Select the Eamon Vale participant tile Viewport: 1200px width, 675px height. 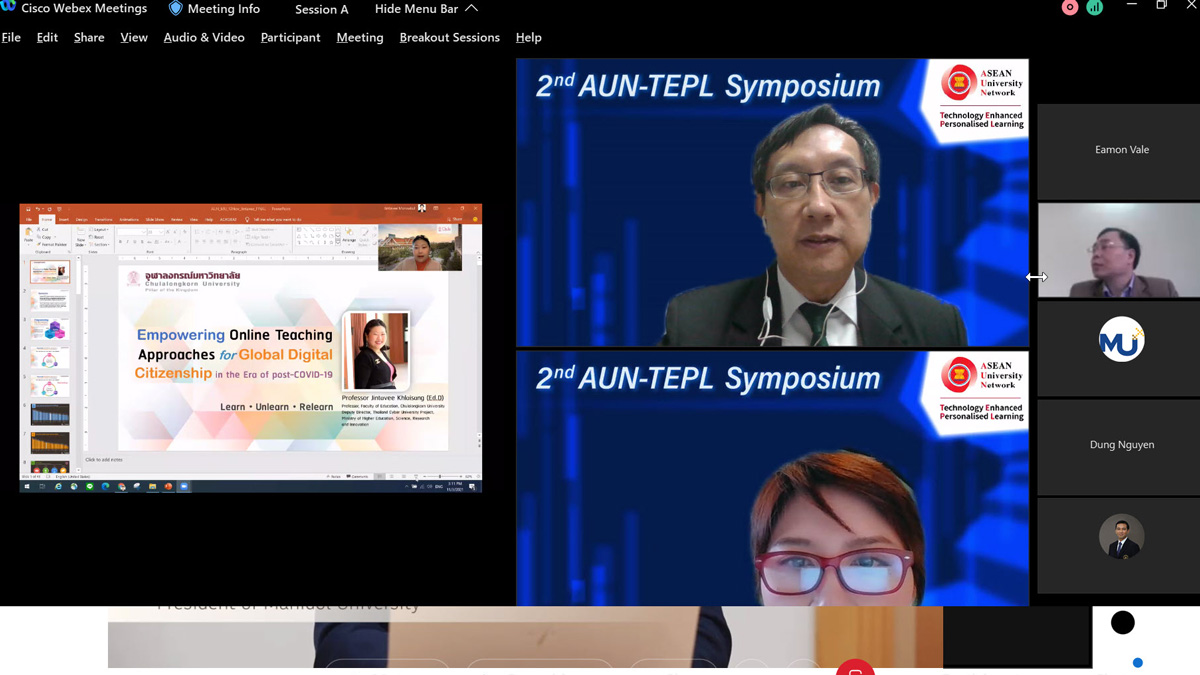pos(1121,150)
